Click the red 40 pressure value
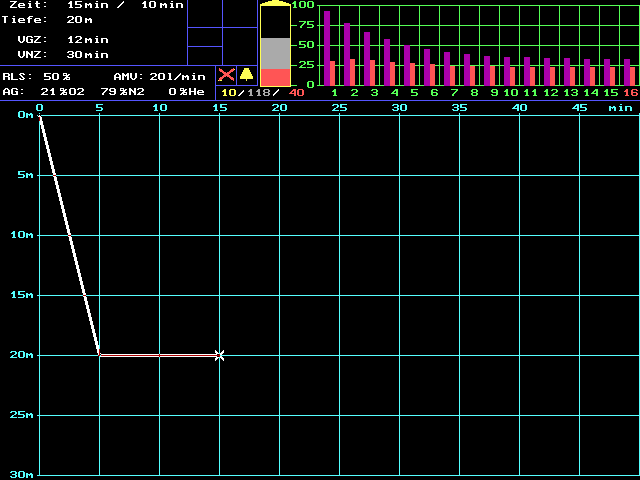 tap(296, 93)
